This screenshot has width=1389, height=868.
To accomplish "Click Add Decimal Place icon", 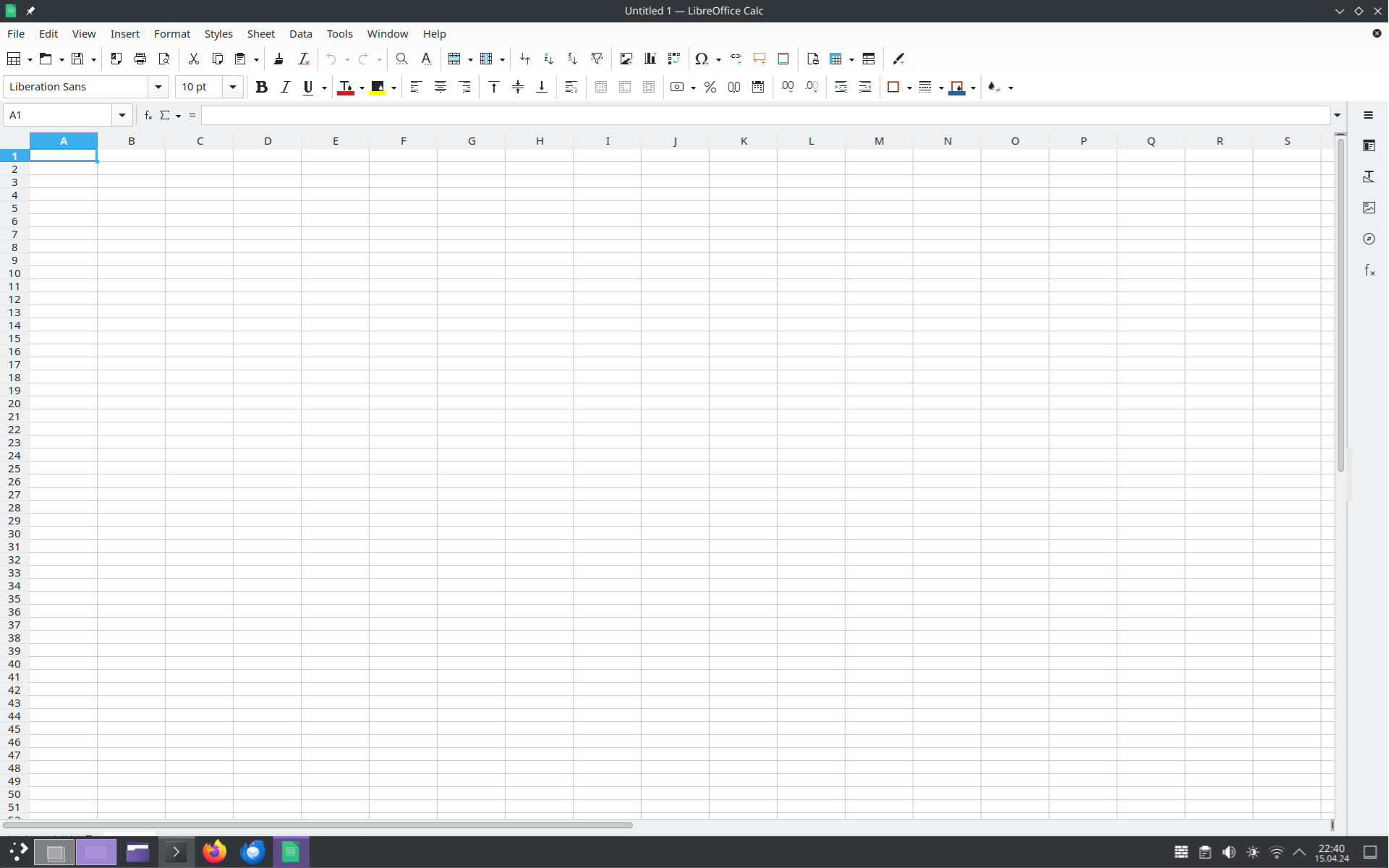I will [787, 87].
